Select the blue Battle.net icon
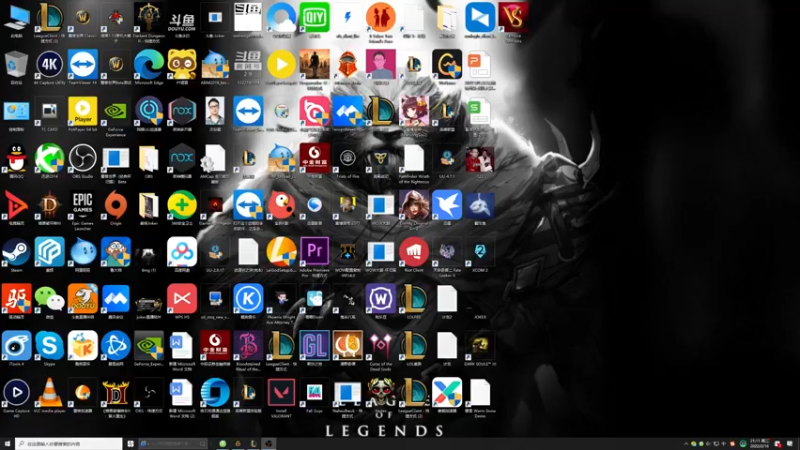 [x=116, y=348]
